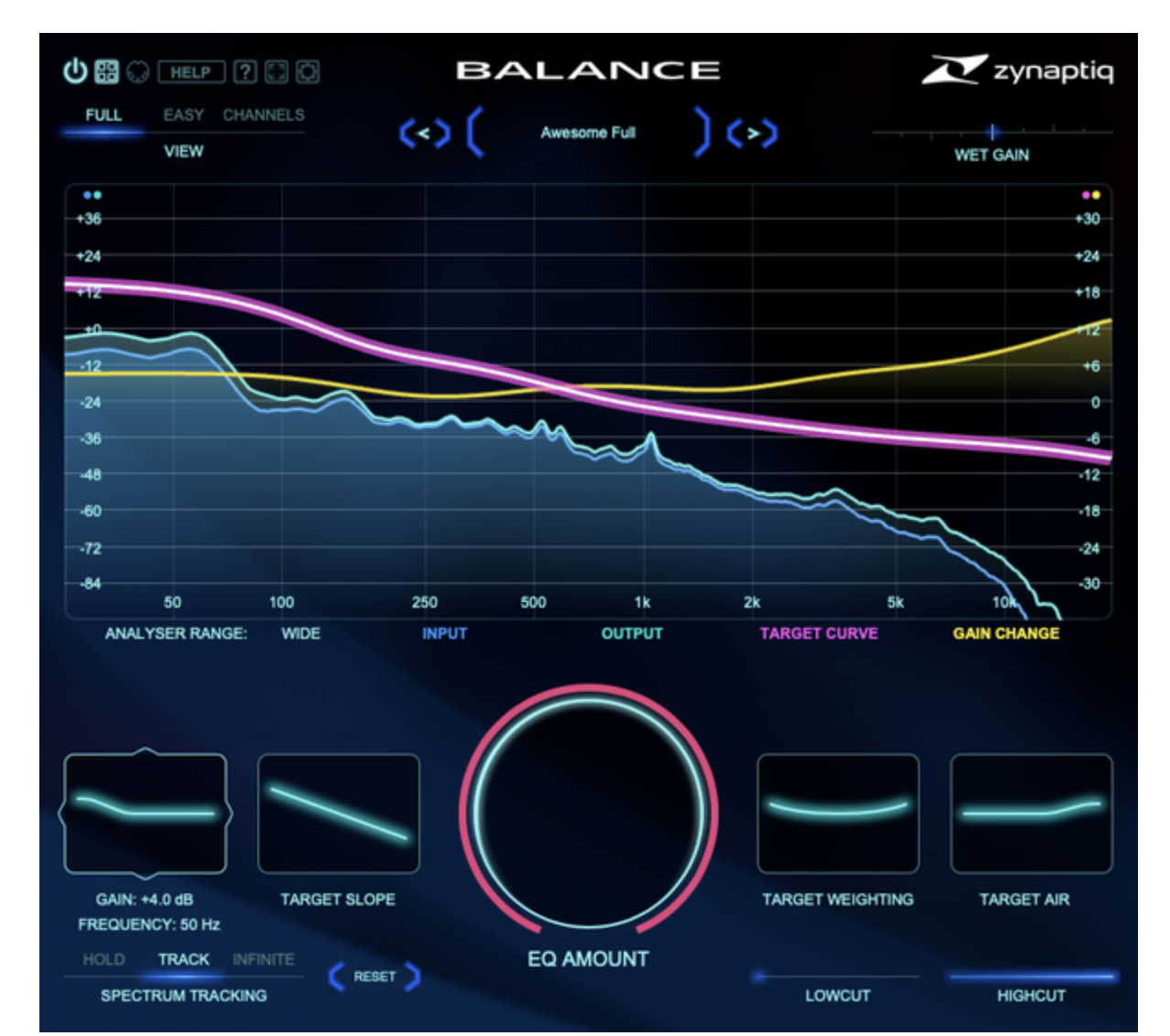The image size is (1170, 1036).
Task: Go to the previous preset arrow
Action: pyautogui.click(x=425, y=134)
